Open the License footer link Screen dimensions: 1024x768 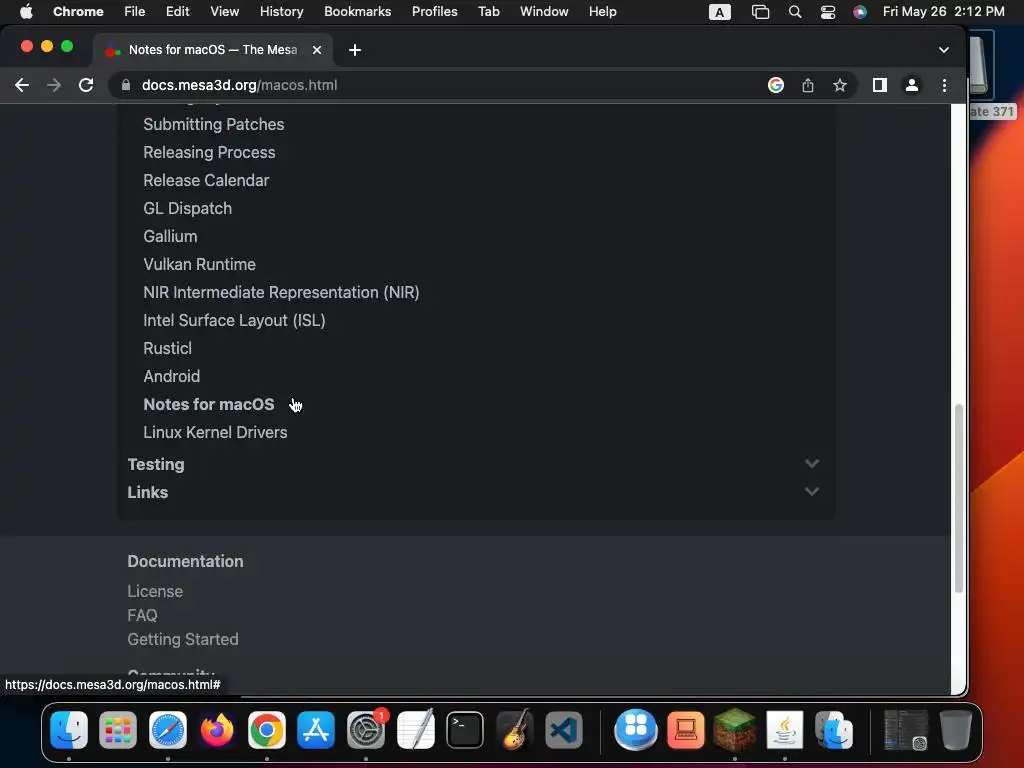(x=155, y=592)
